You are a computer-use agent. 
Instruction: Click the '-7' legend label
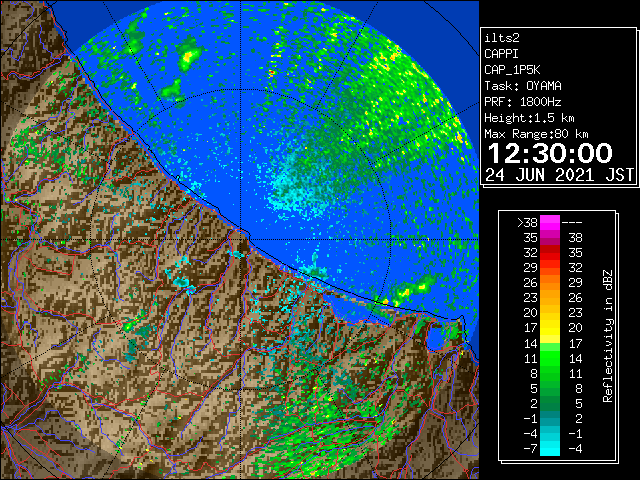pyautogui.click(x=530, y=449)
